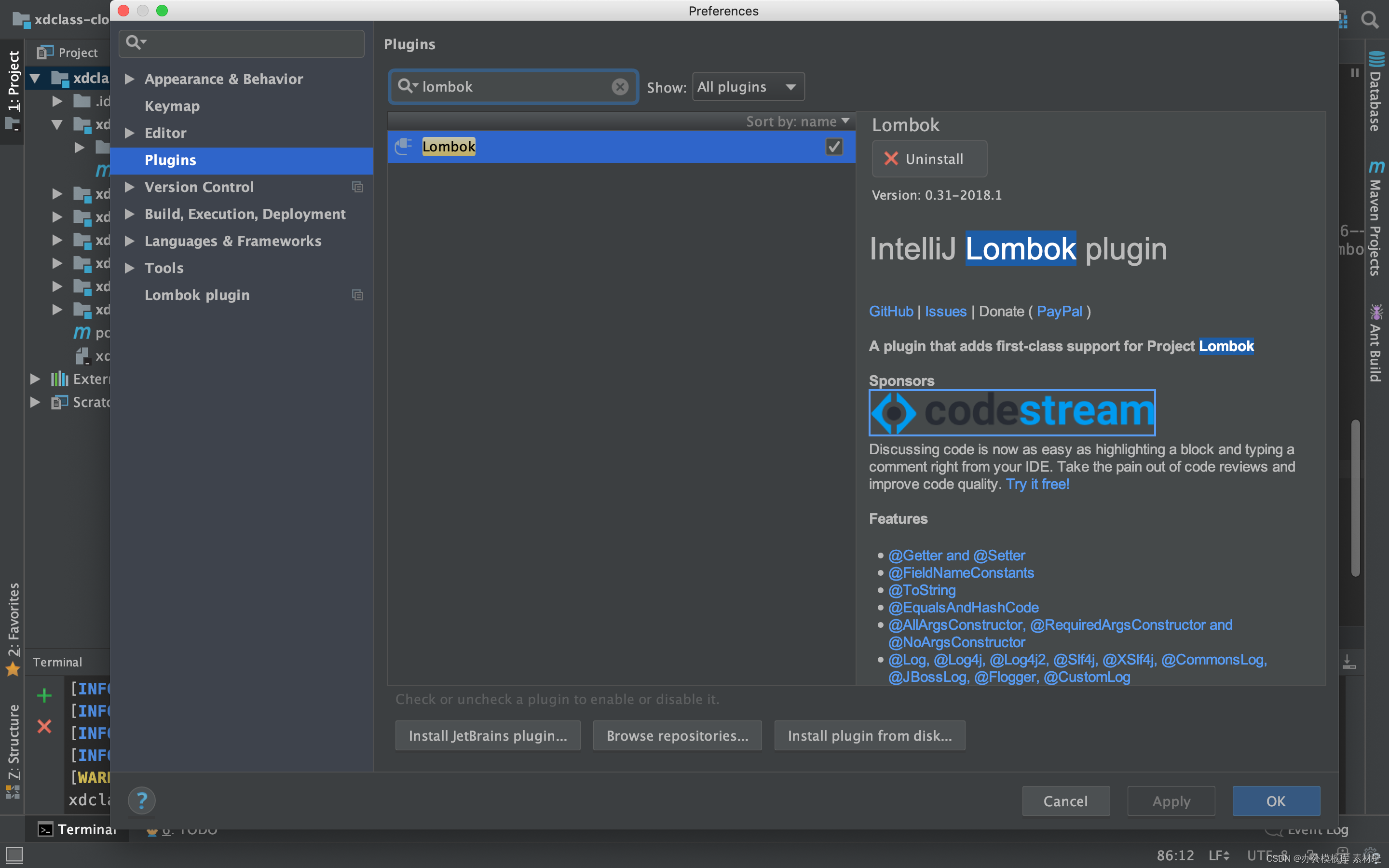Click the OK button
Image resolution: width=1389 pixels, height=868 pixels.
1276,801
